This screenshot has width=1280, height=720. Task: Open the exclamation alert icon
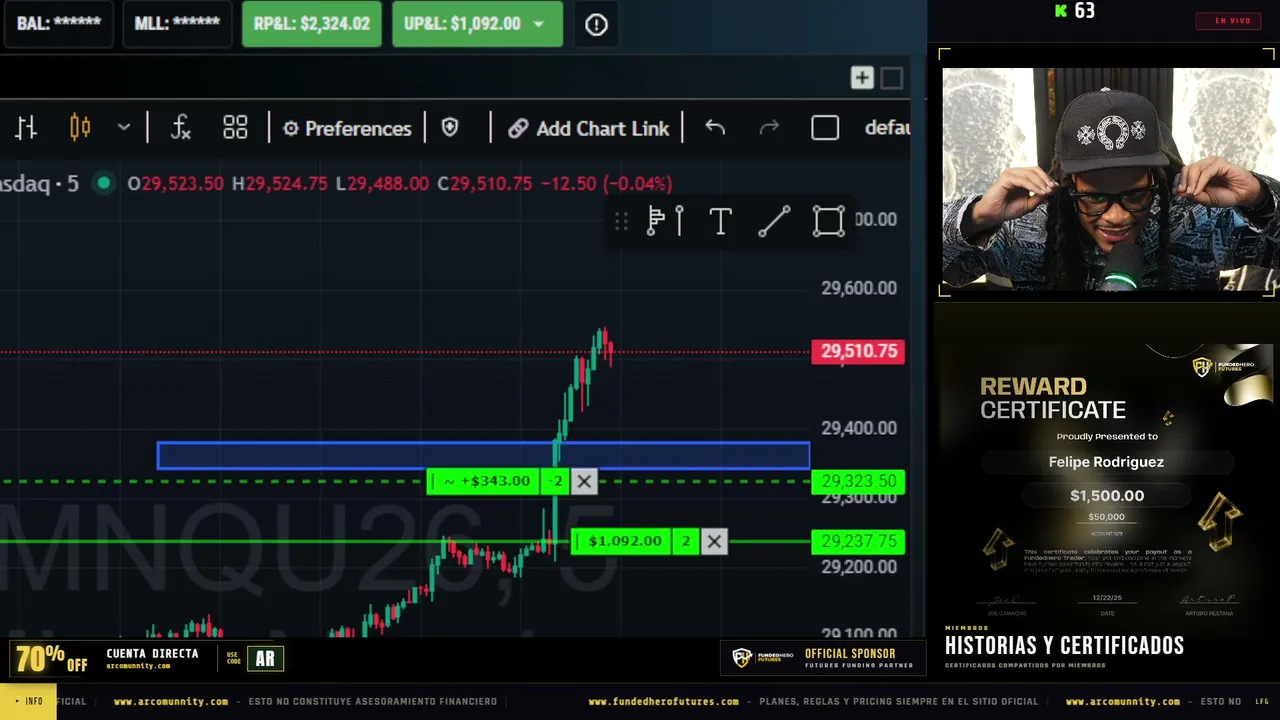pos(596,25)
